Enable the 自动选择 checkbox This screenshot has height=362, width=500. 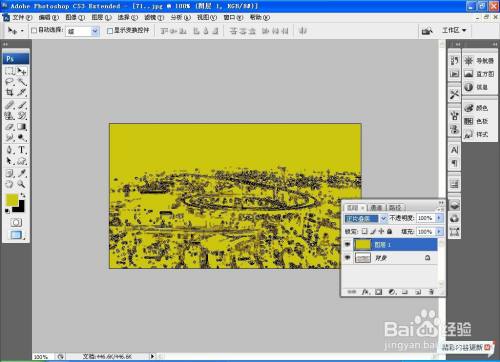(x=34, y=31)
